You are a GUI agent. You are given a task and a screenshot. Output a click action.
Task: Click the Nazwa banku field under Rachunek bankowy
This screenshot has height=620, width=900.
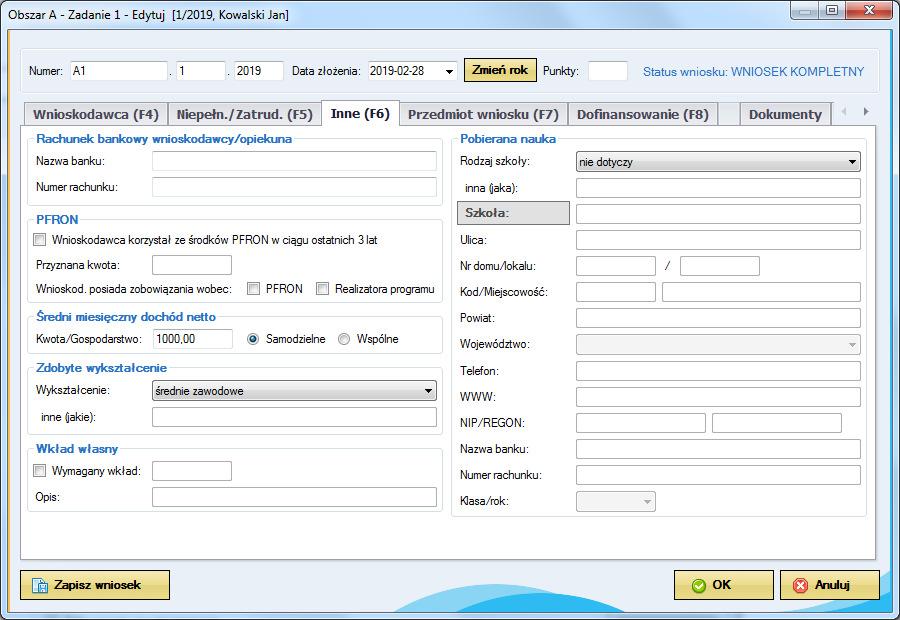[x=294, y=161]
